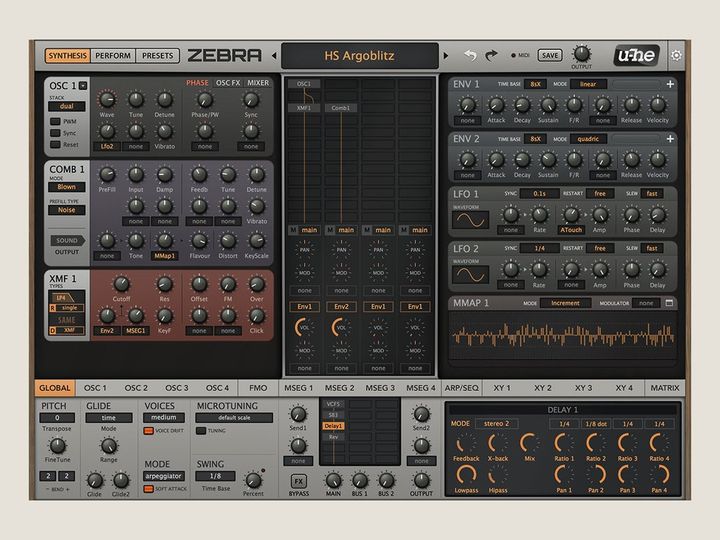Select the LFO 1 sine waveform display
Screen dimensions: 720x540
point(470,220)
